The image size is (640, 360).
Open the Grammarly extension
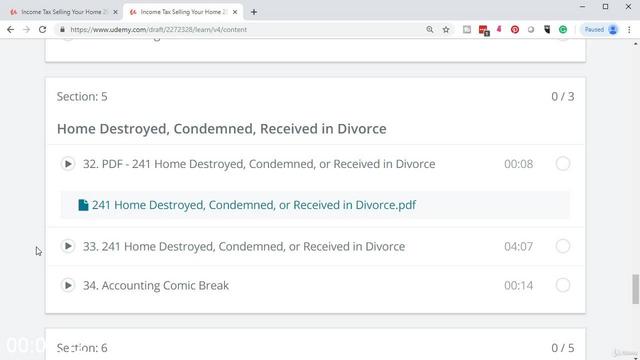coord(563,29)
